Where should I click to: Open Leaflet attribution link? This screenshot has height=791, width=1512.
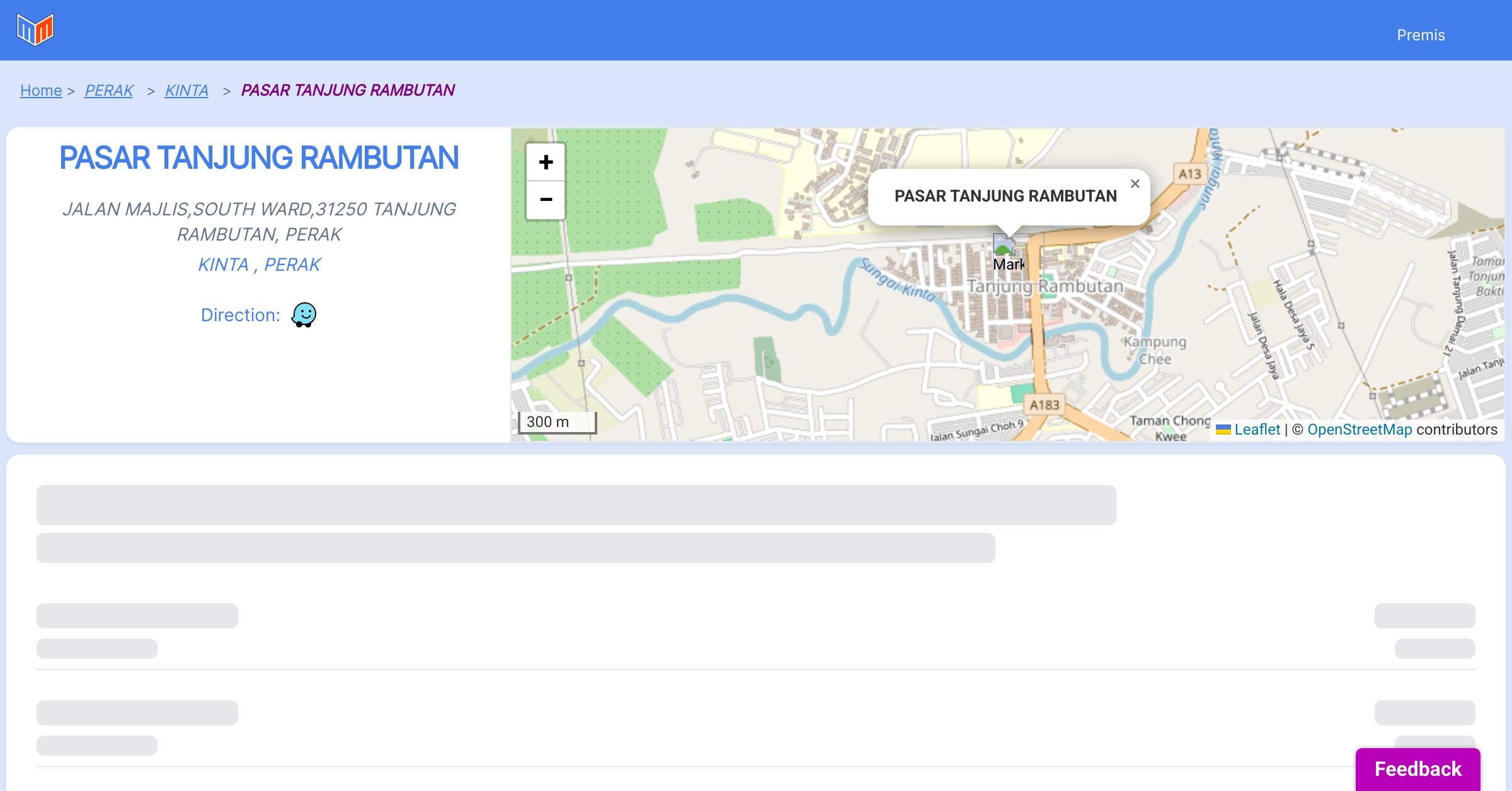[x=1257, y=430]
